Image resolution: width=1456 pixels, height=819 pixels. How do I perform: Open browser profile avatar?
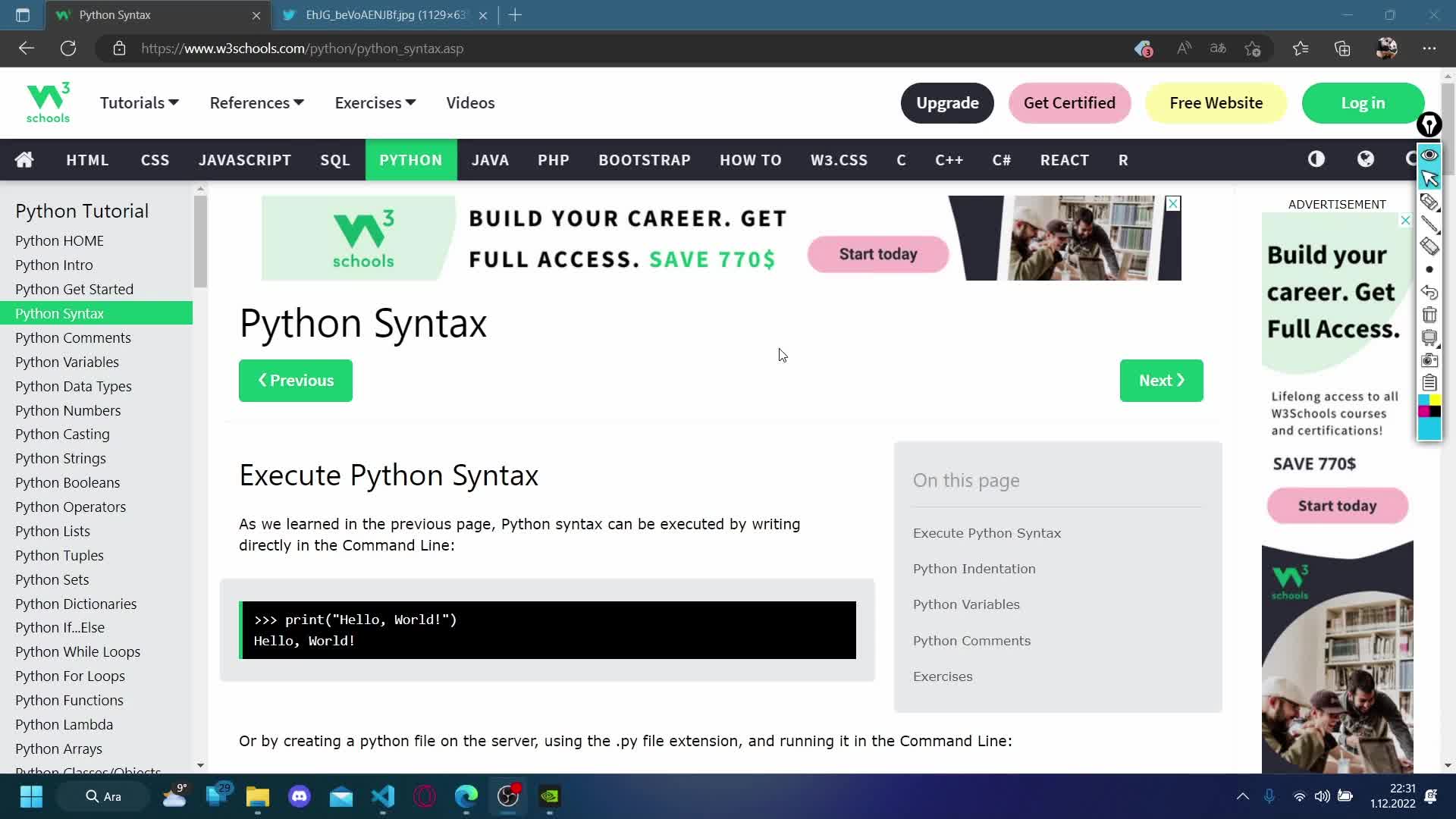(1386, 49)
